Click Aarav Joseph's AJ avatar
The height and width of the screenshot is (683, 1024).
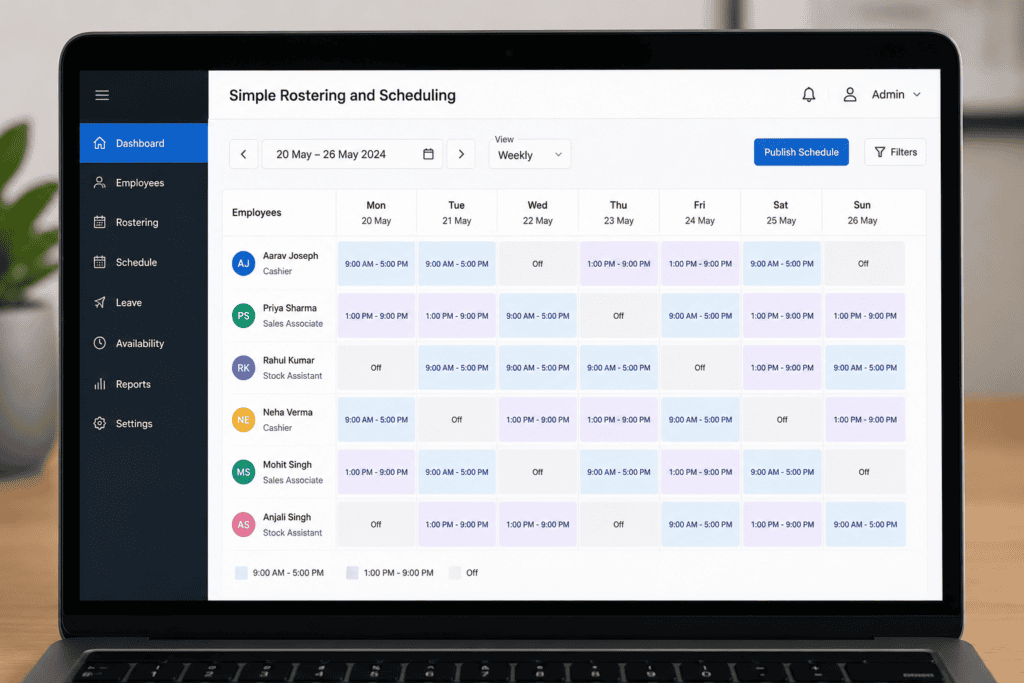tap(244, 264)
